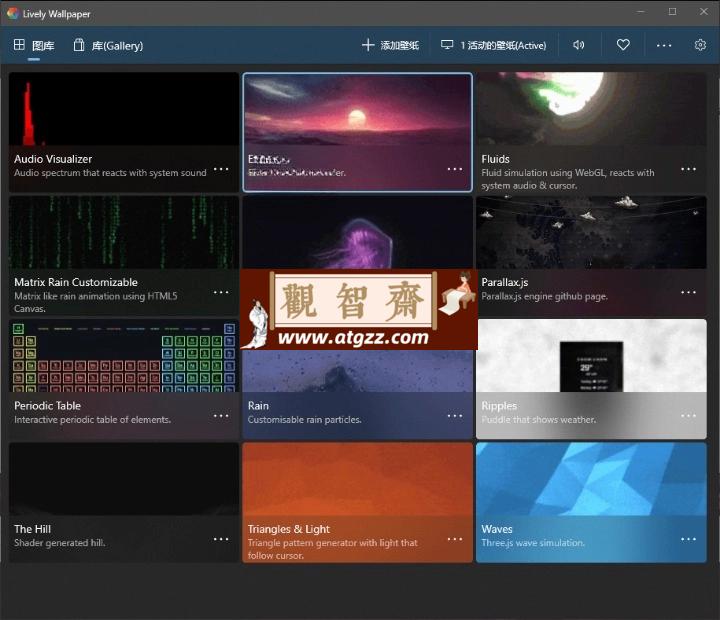This screenshot has height=620, width=720.
Task: Open the Fluids card options dots
Action: click(688, 169)
